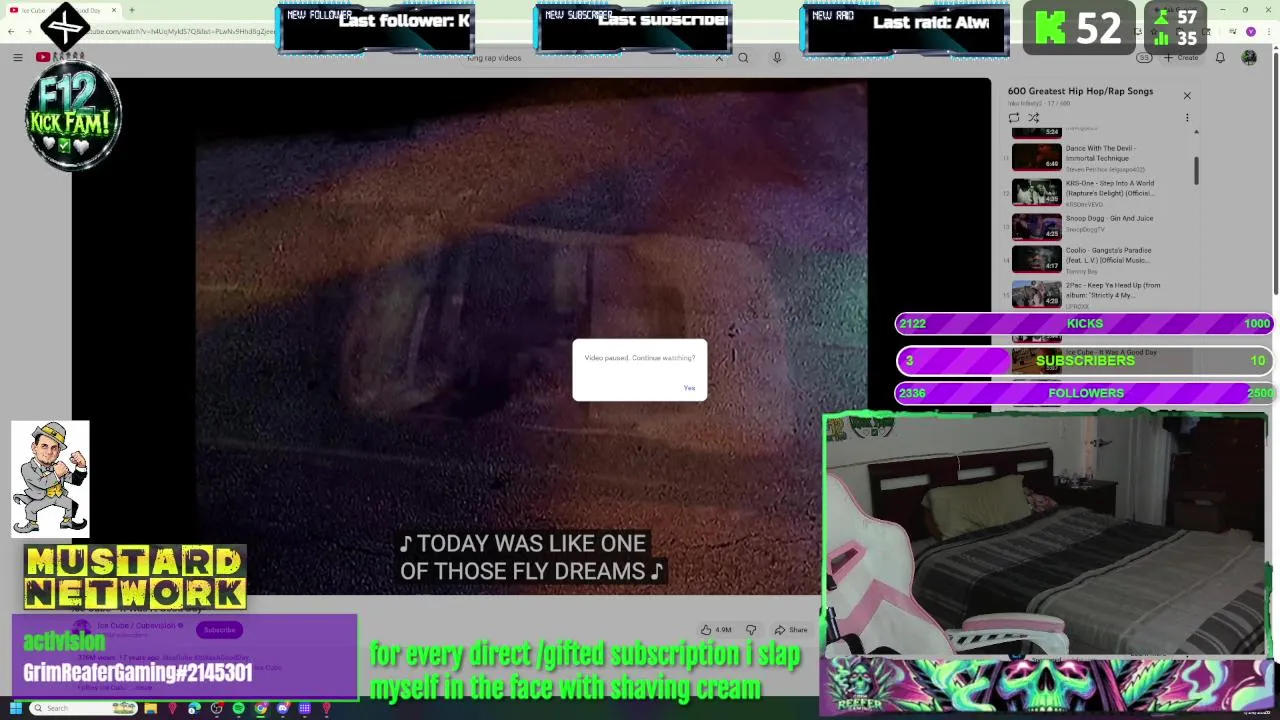This screenshot has width=1280, height=720.
Task: Play Dance With The Devil playlist item
Action: click(1100, 158)
